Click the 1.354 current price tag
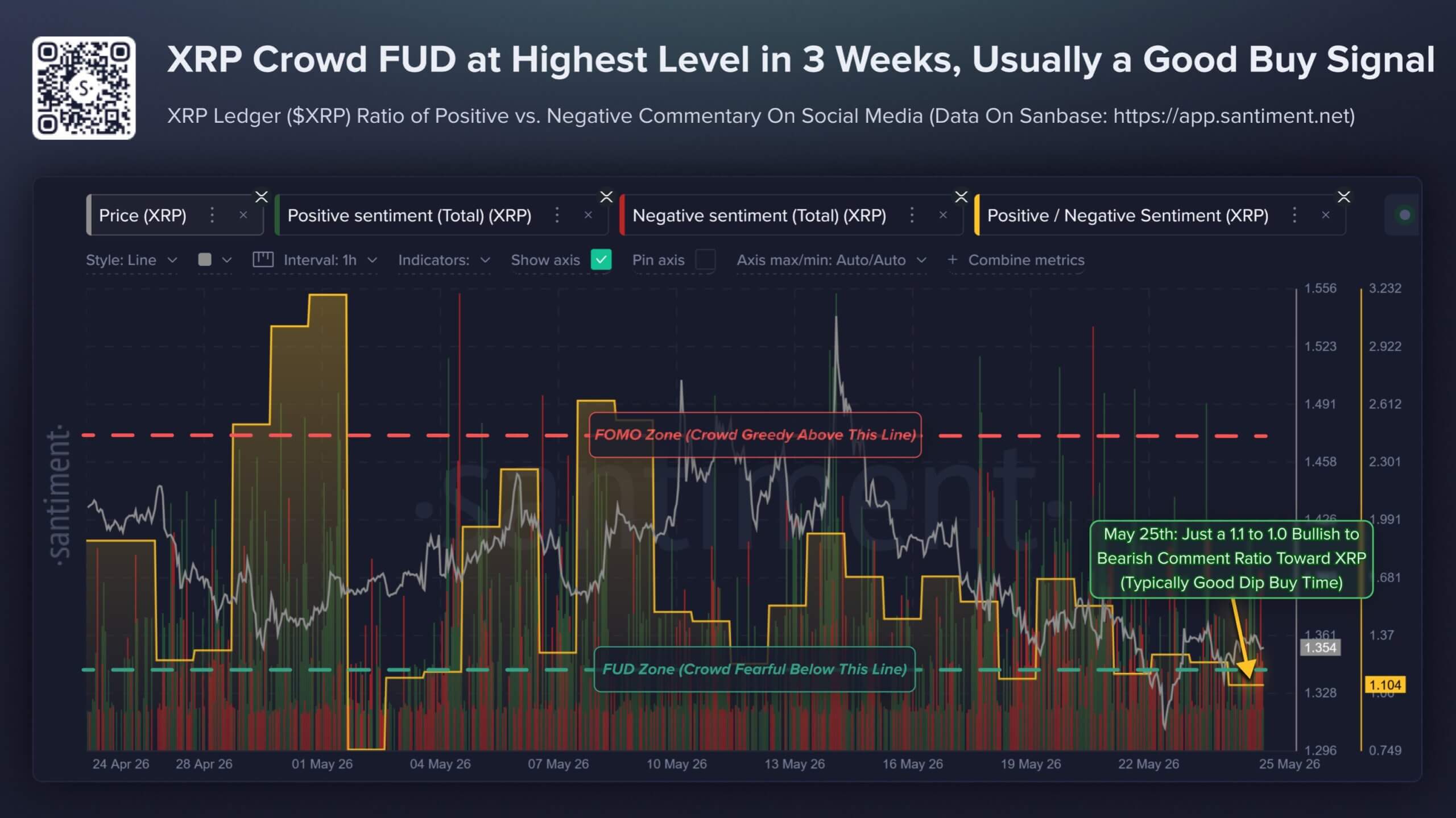This screenshot has height=818, width=1456. pyautogui.click(x=1320, y=647)
